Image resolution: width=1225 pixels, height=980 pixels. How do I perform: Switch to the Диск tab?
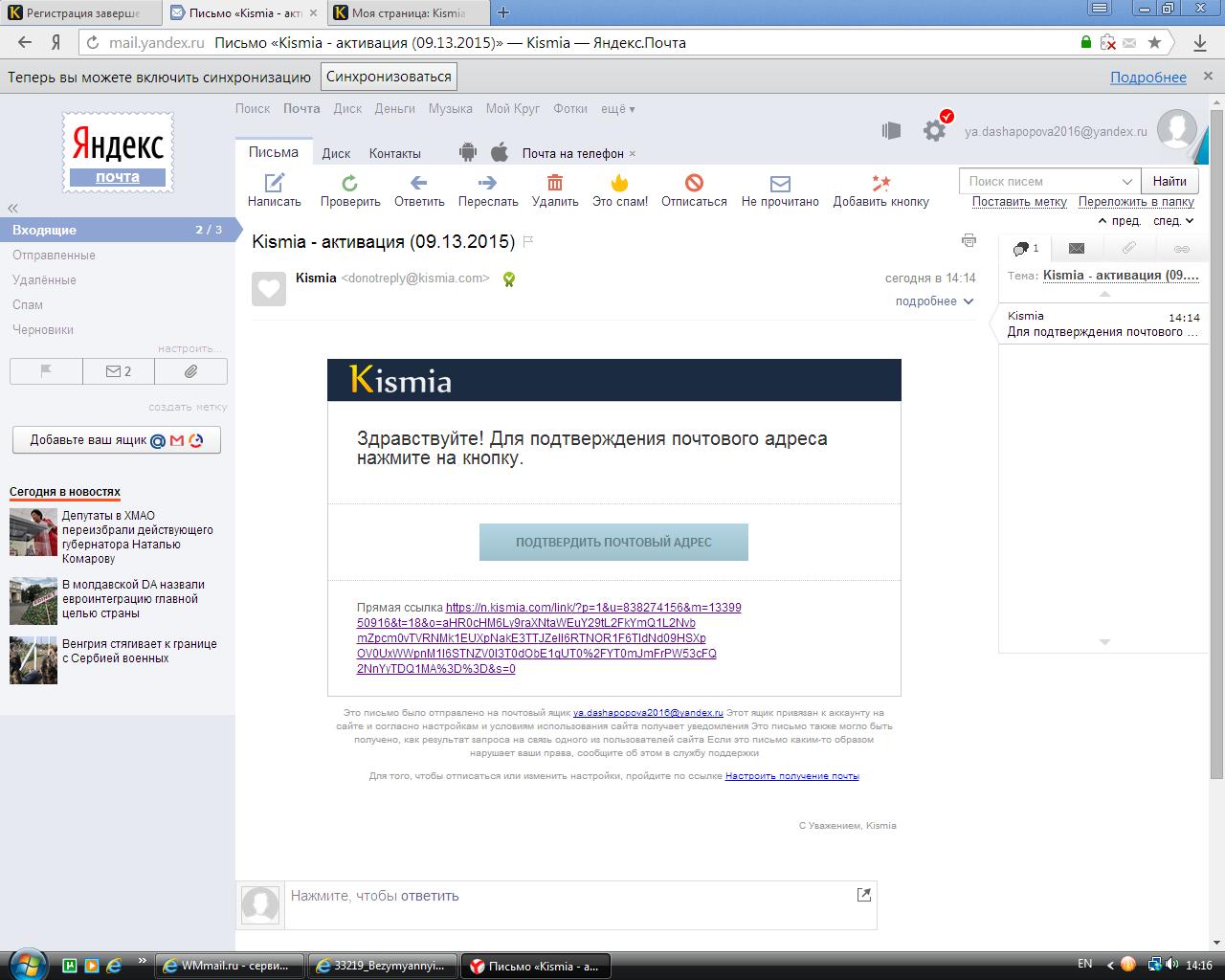coord(336,153)
